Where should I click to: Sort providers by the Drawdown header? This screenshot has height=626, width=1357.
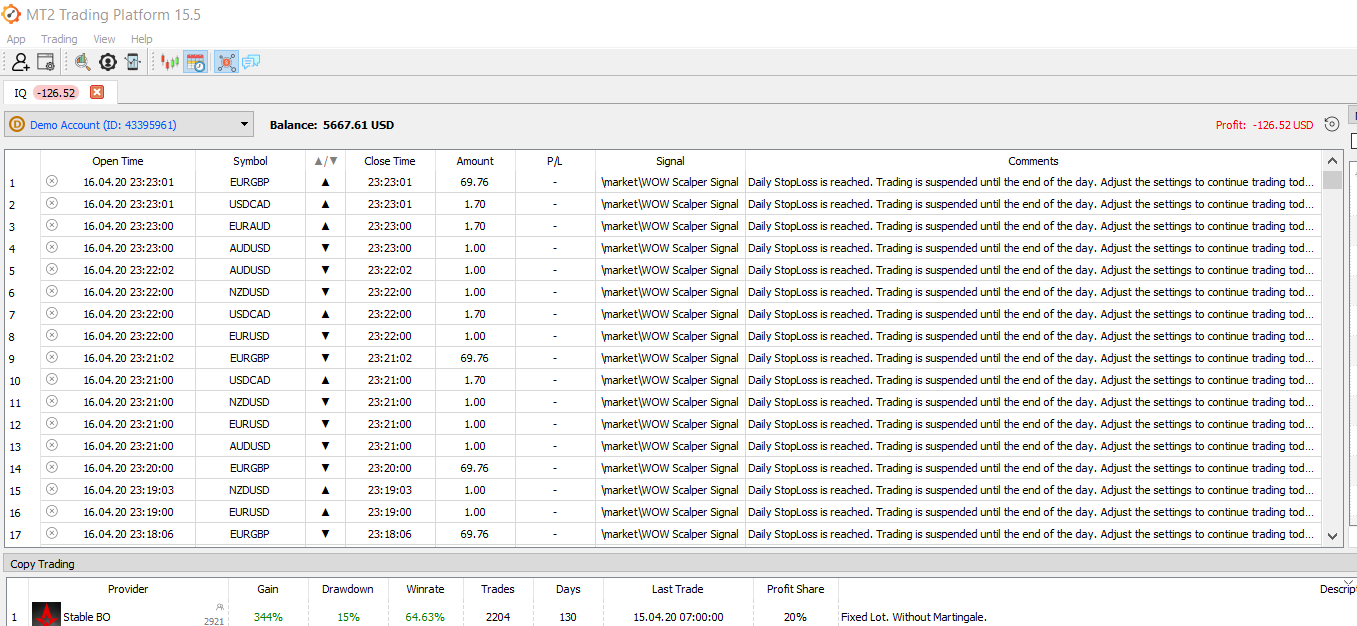(348, 589)
